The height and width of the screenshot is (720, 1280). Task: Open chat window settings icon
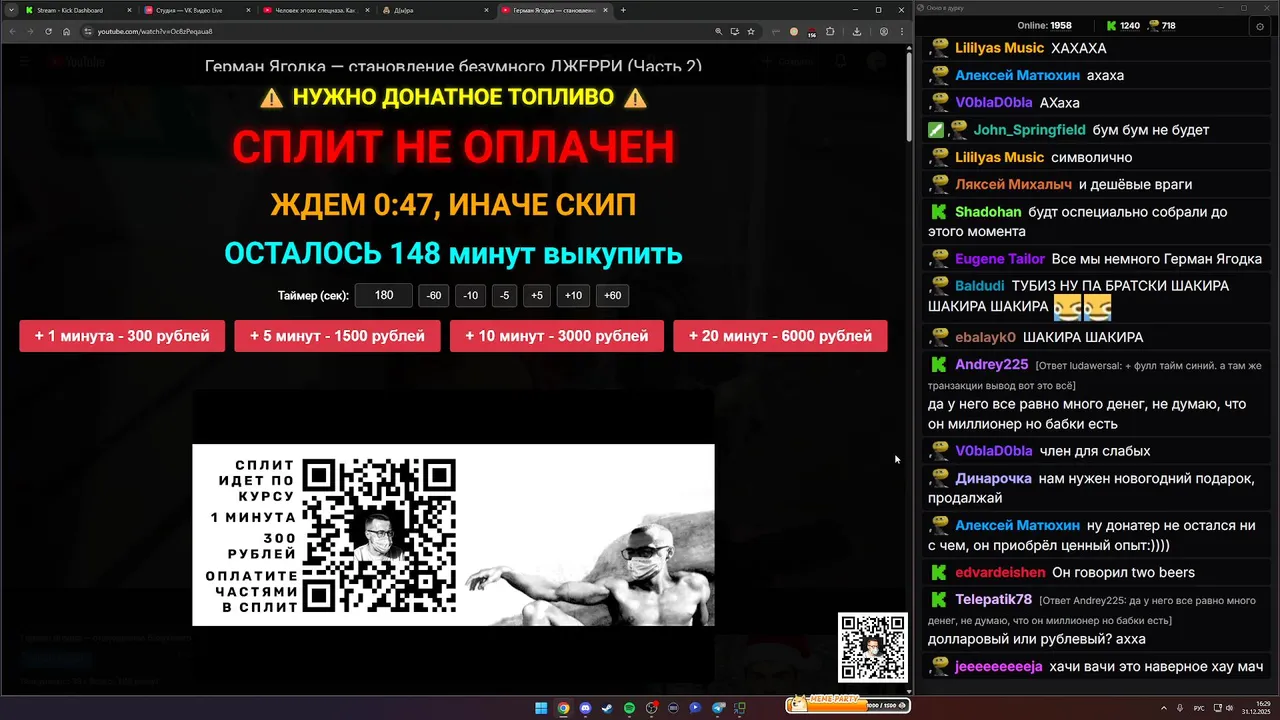click(1260, 26)
